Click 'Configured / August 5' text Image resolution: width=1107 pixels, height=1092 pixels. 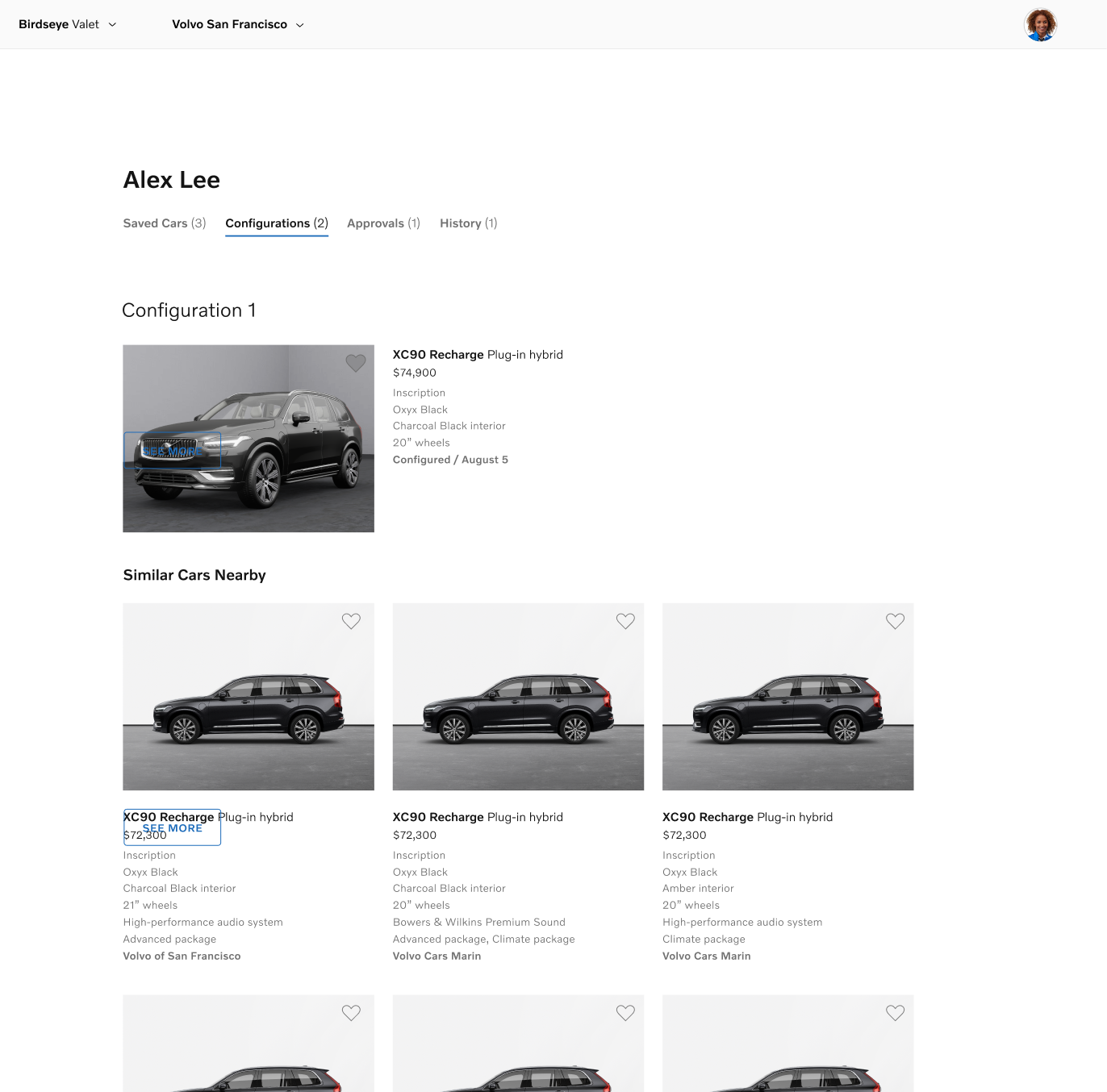(x=450, y=460)
